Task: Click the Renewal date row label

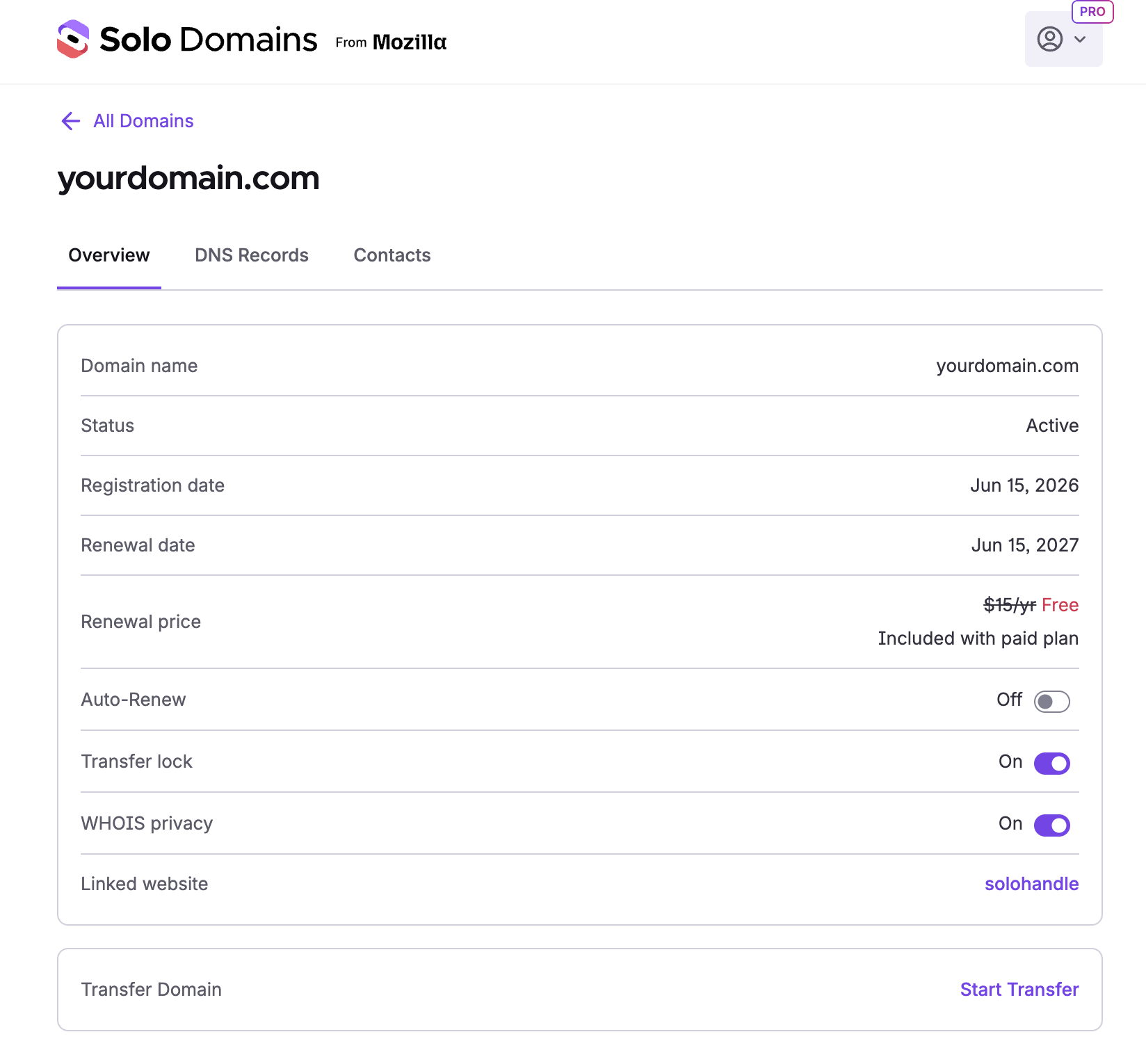Action: pos(138,545)
